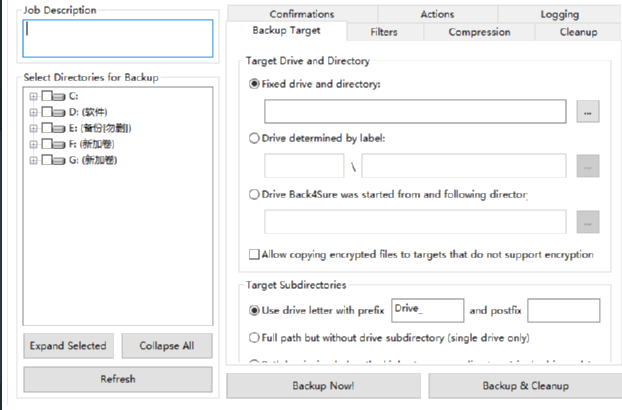The image size is (622, 410).
Task: Click the Collapse All button
Action: [167, 346]
